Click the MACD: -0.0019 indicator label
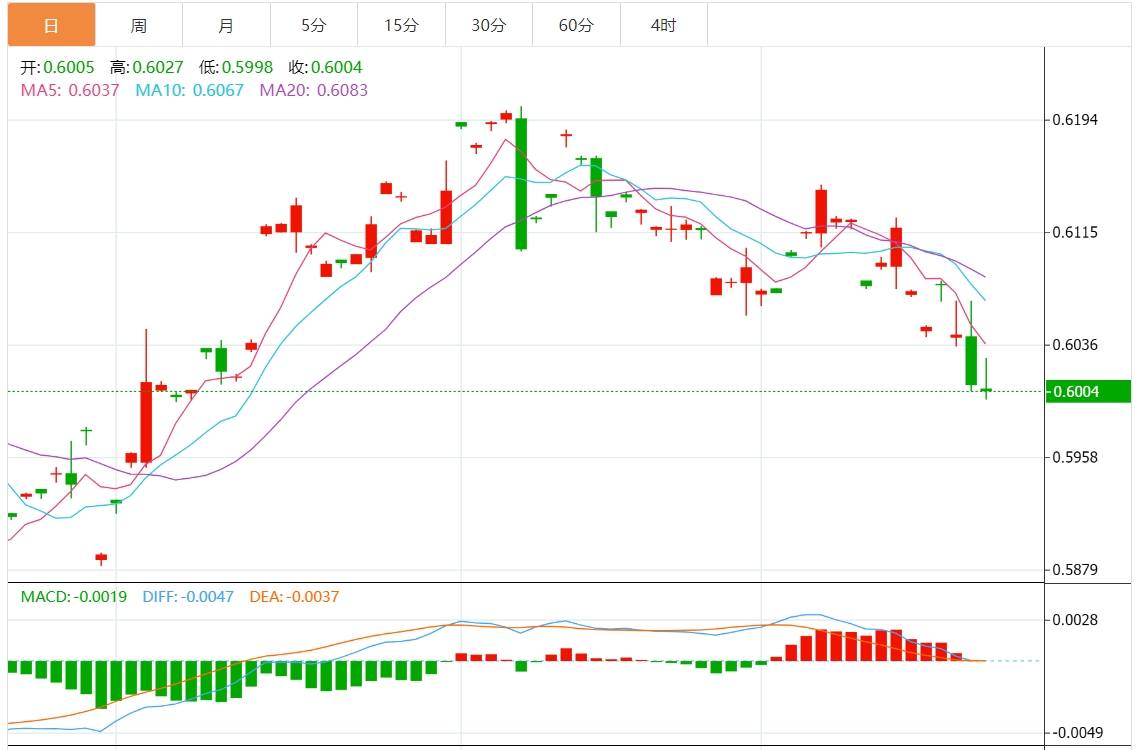 pos(74,597)
